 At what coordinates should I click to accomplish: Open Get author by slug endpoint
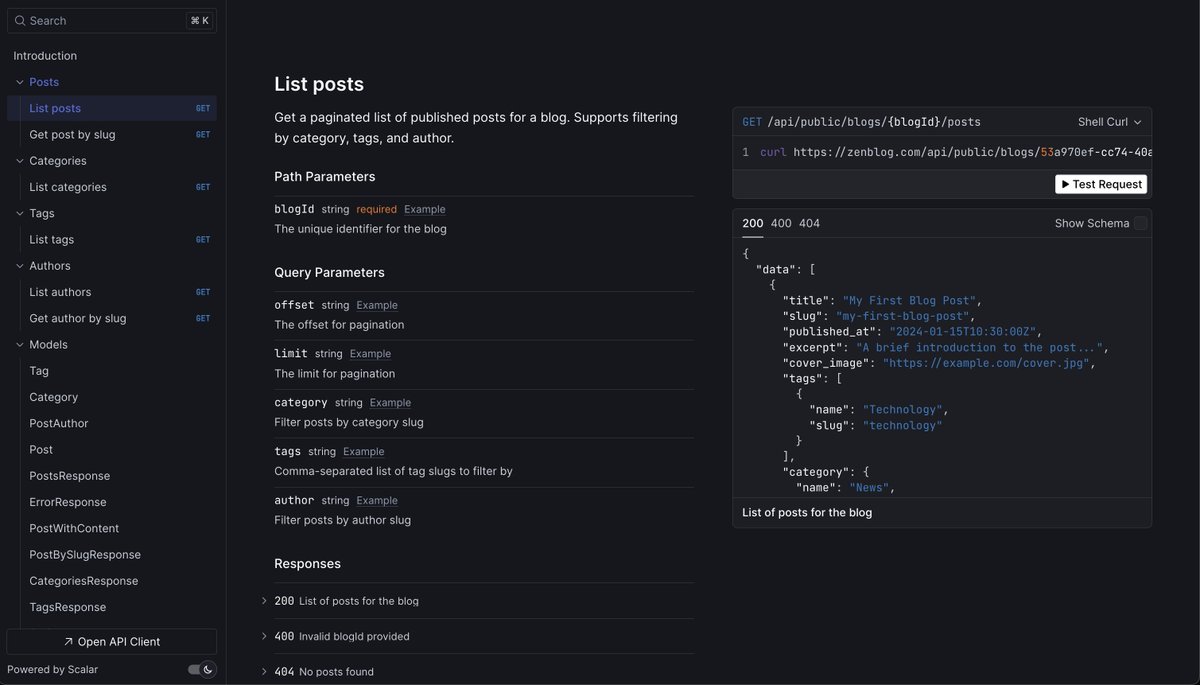coord(111,318)
